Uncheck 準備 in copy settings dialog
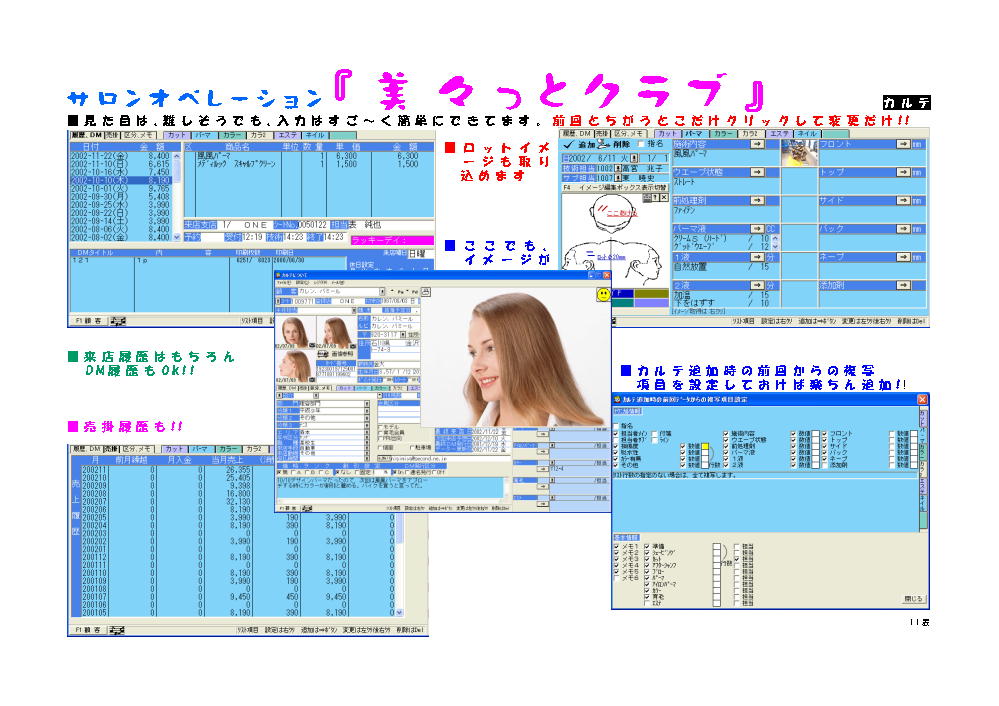 (x=647, y=547)
